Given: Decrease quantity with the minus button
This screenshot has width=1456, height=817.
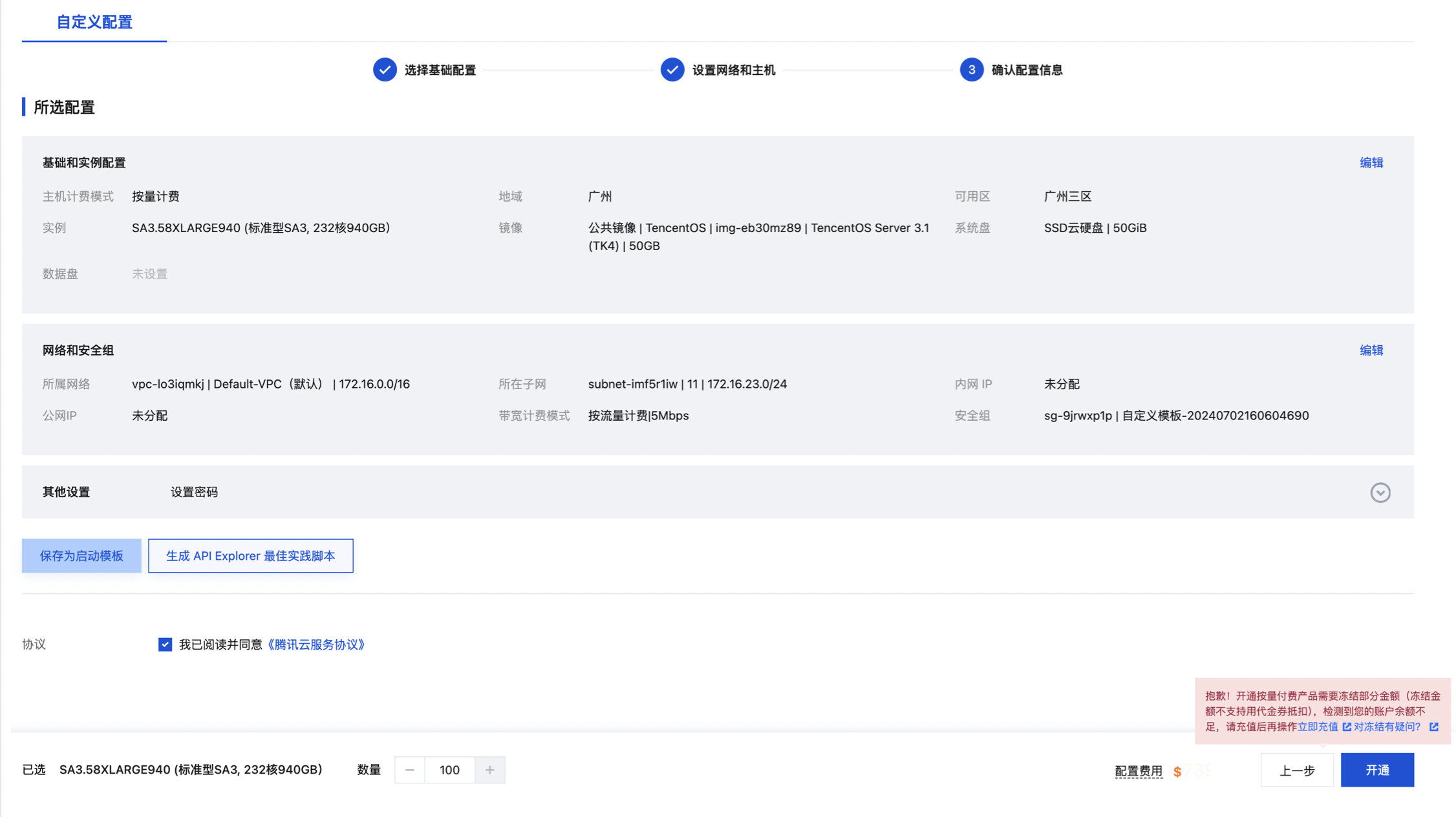Looking at the screenshot, I should 409,770.
